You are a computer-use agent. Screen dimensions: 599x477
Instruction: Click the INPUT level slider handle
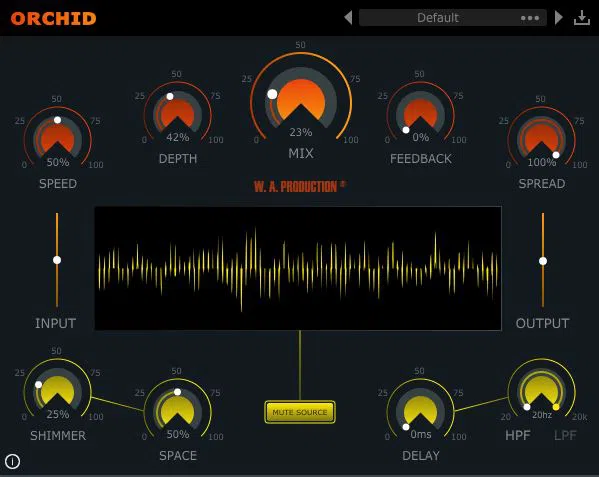(57, 260)
